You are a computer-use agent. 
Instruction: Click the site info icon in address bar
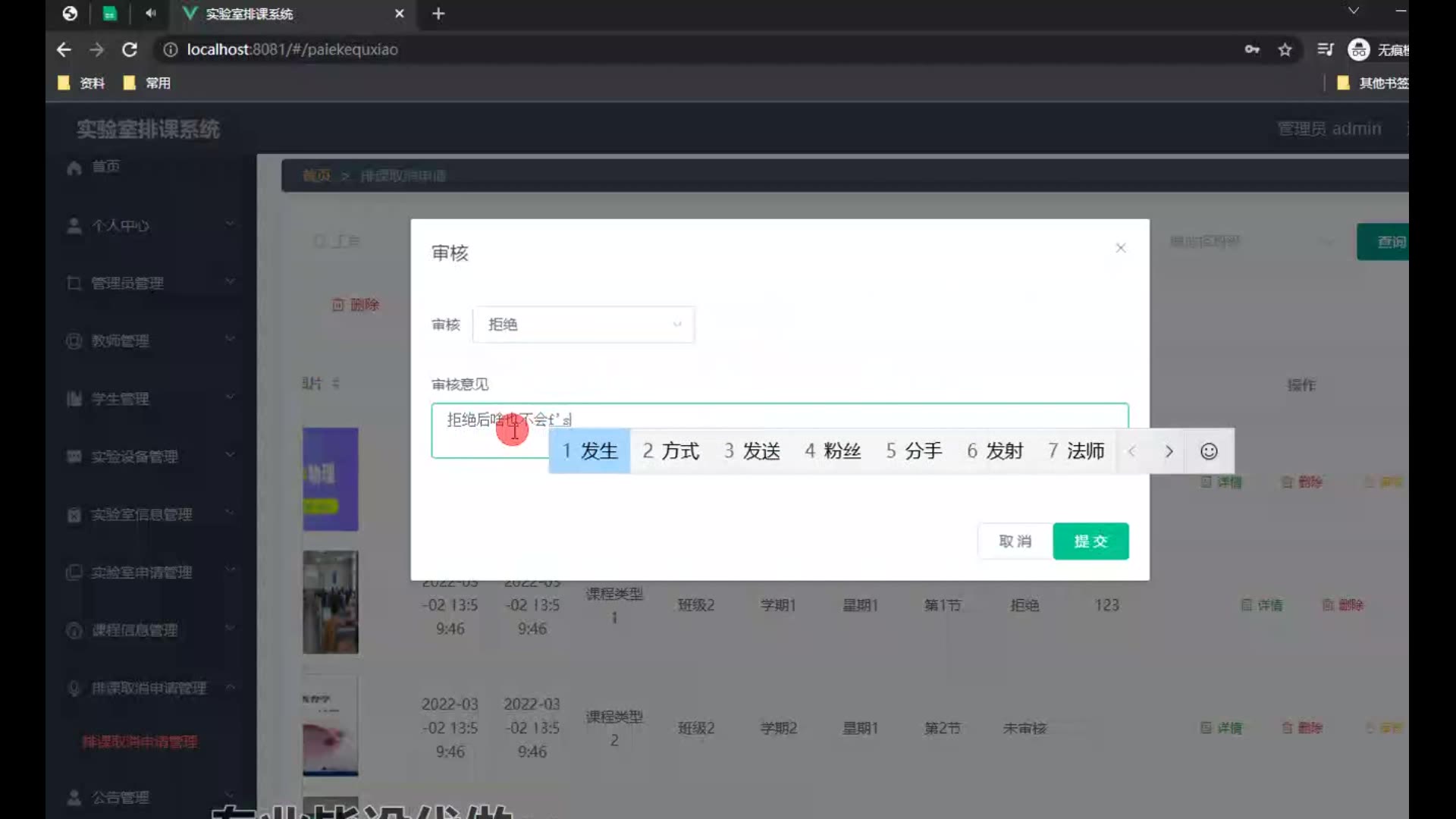point(171,50)
